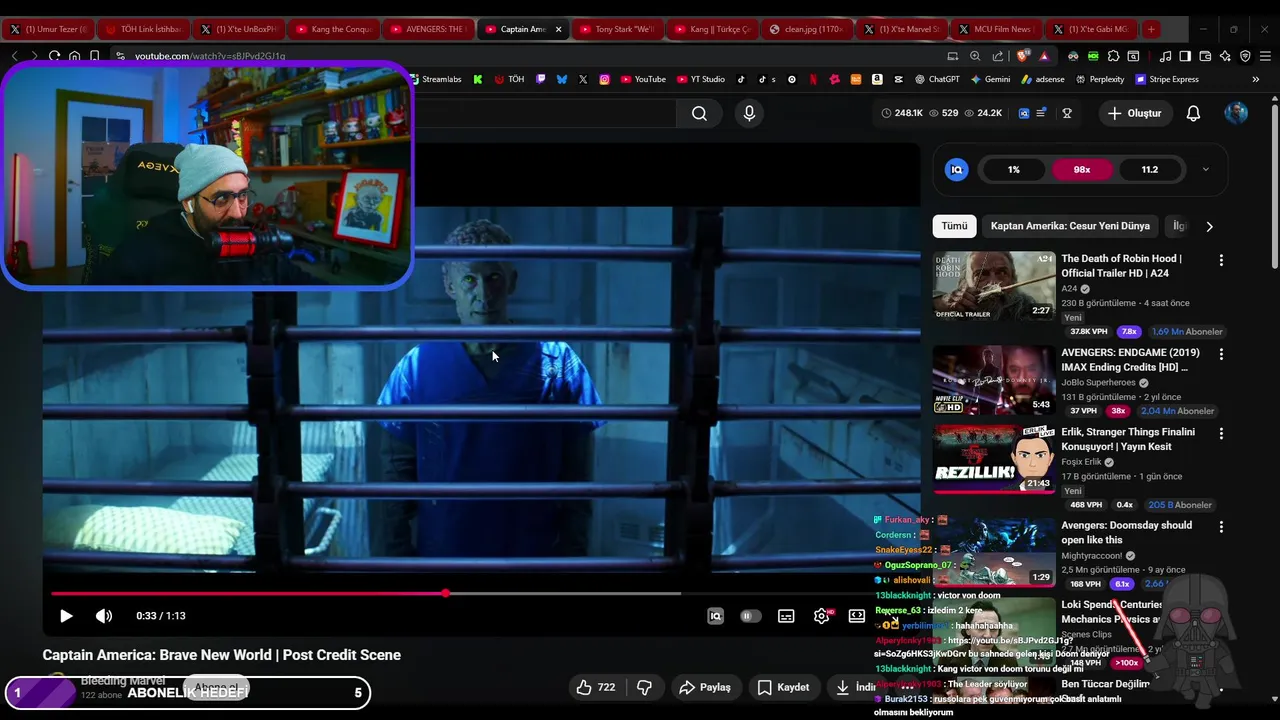The image size is (1280, 720).
Task: Open Brave Shields lion icon
Action: pyautogui.click(x=1022, y=56)
